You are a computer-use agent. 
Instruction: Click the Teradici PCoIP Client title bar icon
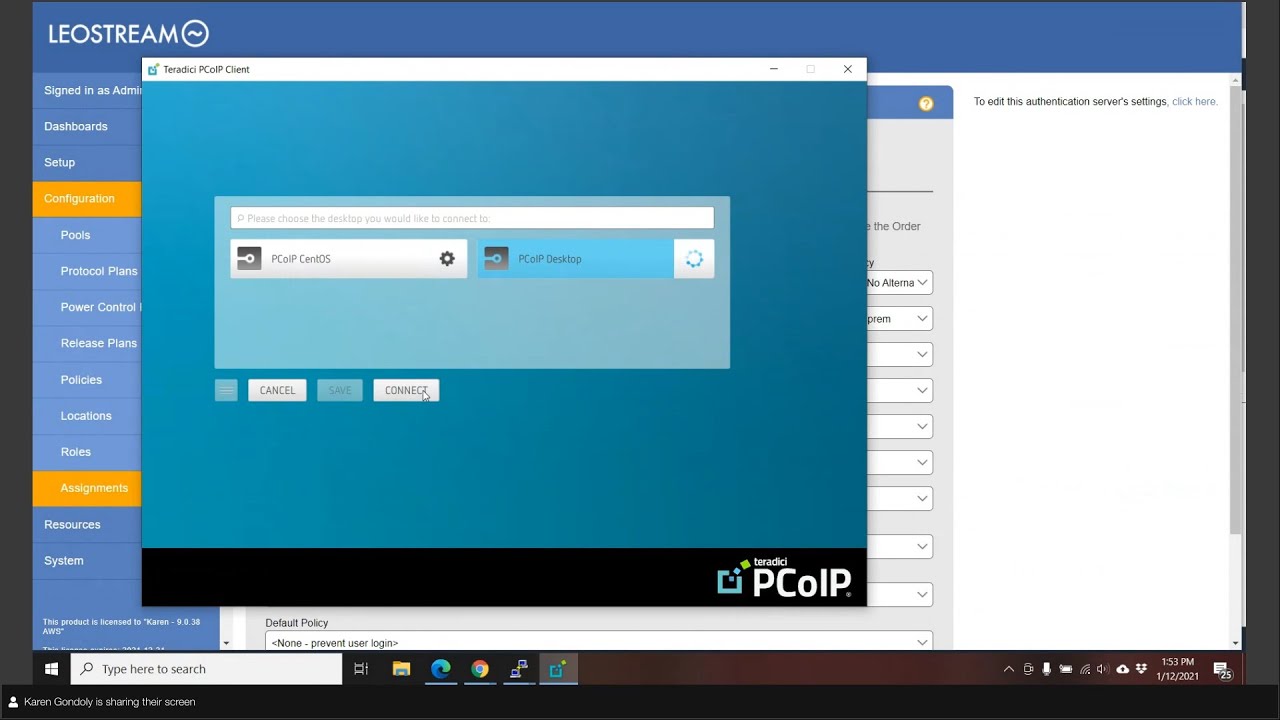tap(153, 69)
